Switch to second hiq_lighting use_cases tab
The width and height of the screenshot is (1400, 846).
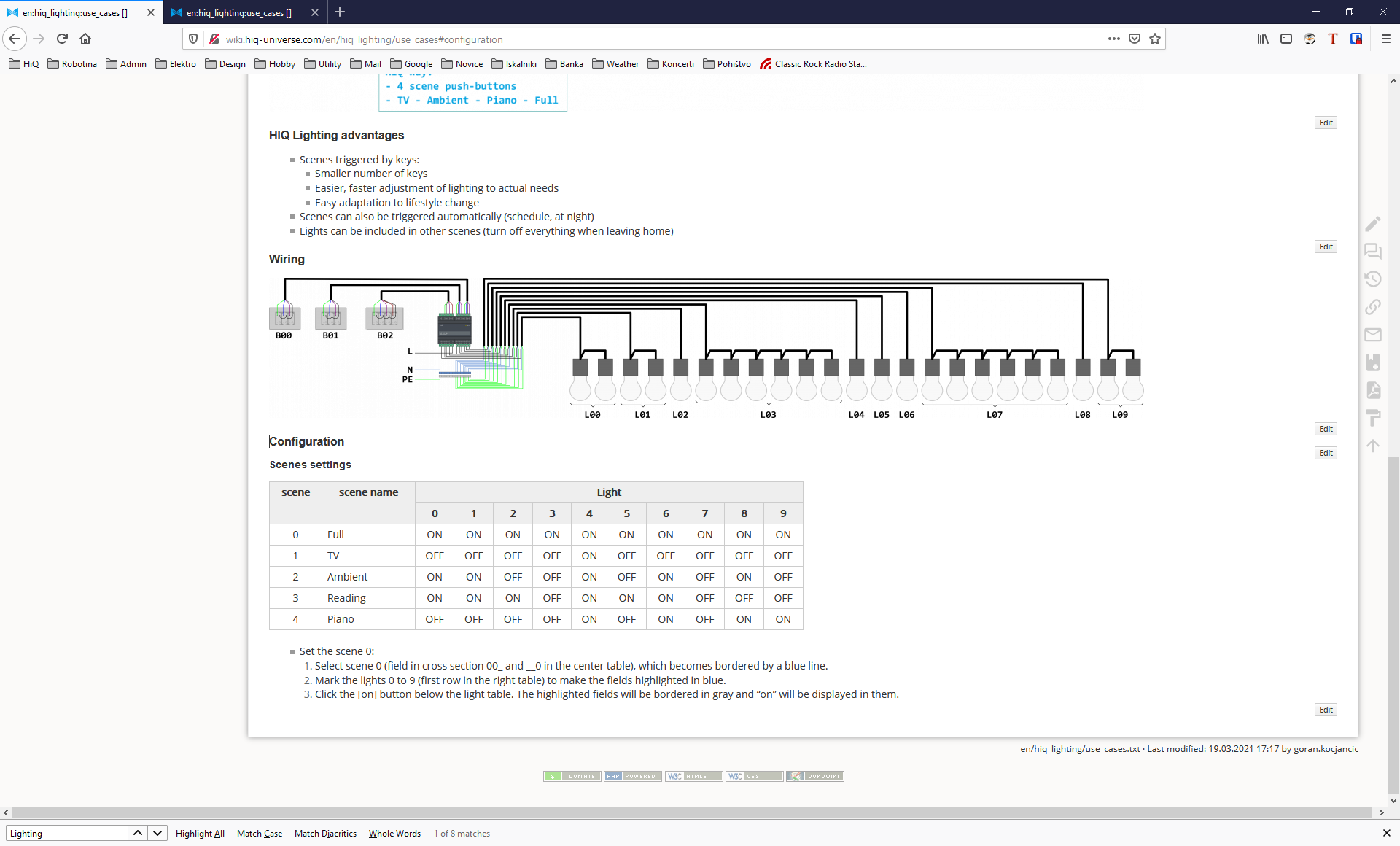coord(238,12)
